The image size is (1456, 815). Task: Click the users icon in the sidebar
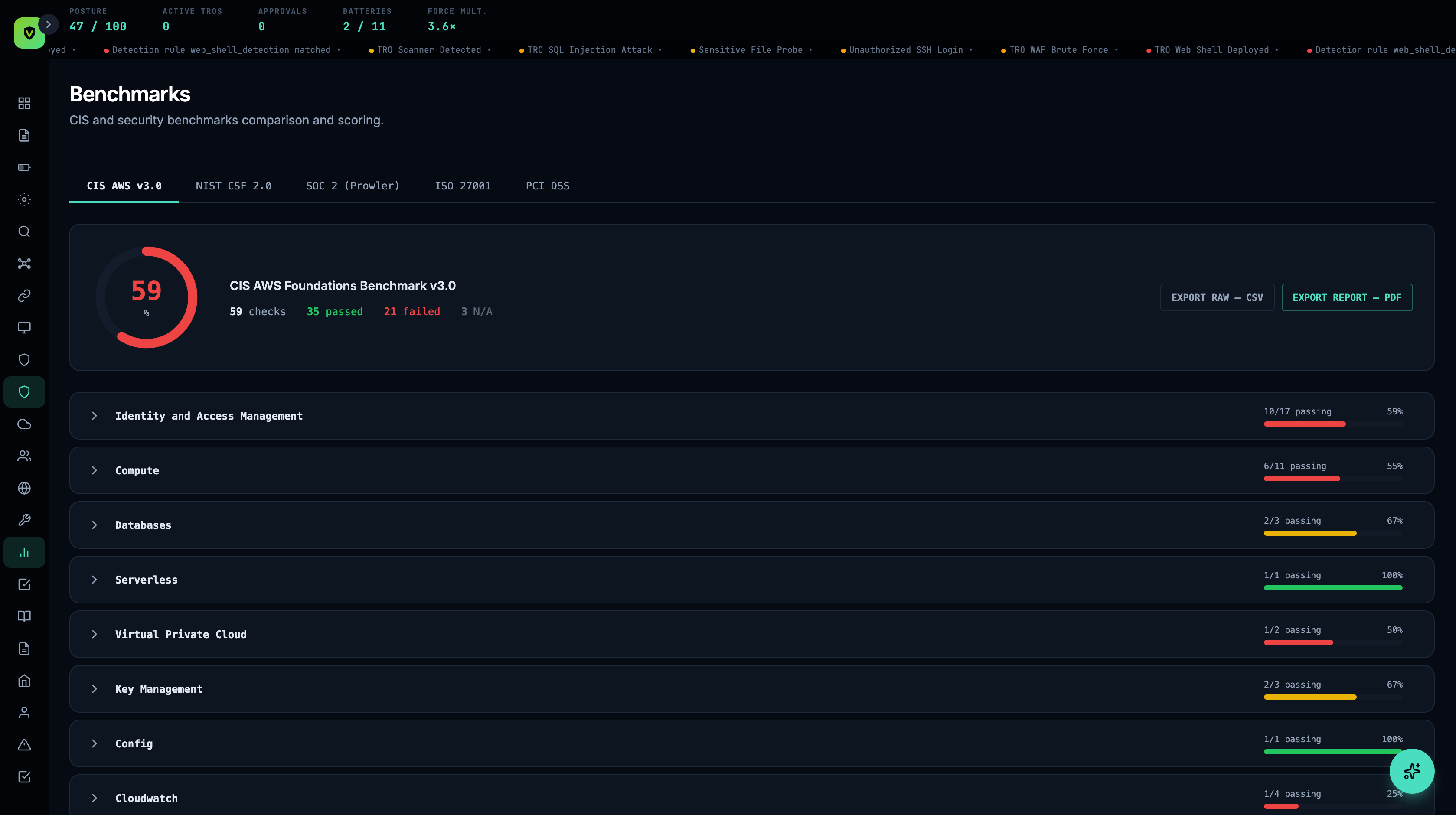(x=24, y=456)
